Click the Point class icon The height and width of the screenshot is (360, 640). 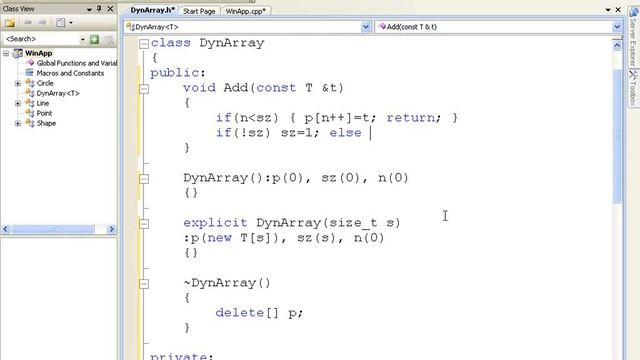point(30,113)
